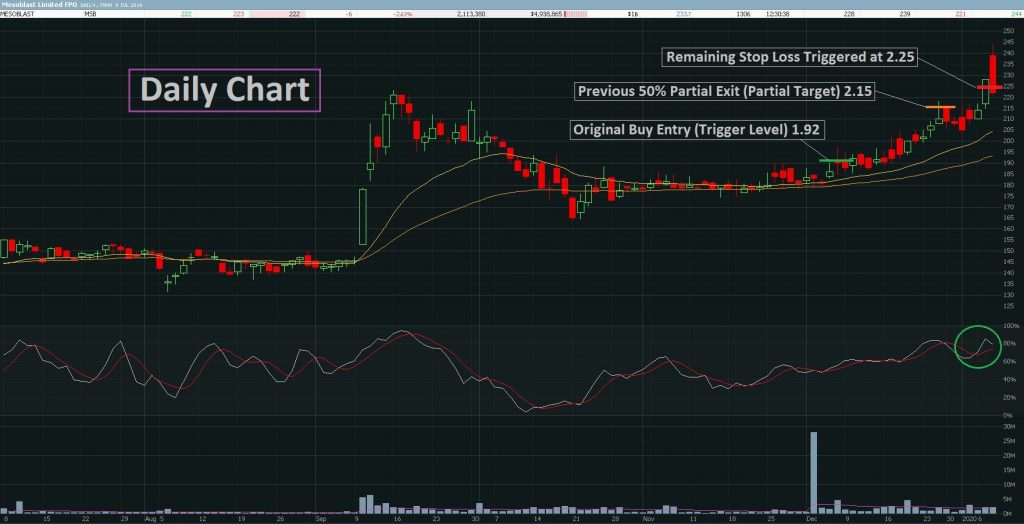Click the 233.7 value in the quote row
The width and height of the screenshot is (1024, 524).
click(683, 13)
